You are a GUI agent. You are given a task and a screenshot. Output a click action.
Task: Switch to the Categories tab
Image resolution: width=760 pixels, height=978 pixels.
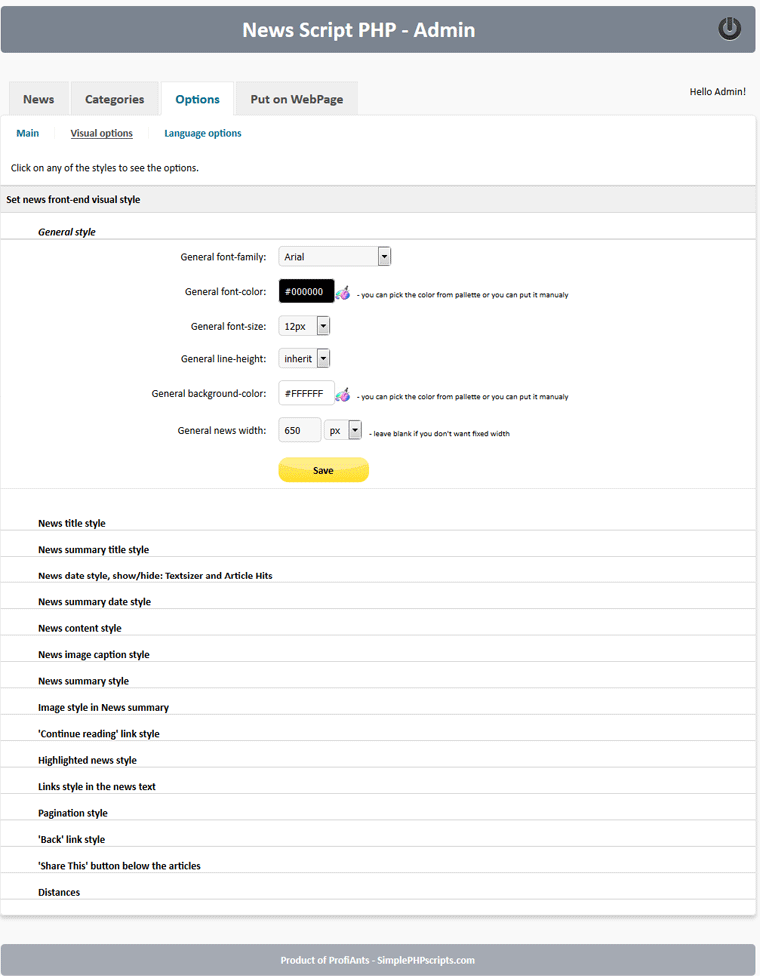tap(114, 99)
